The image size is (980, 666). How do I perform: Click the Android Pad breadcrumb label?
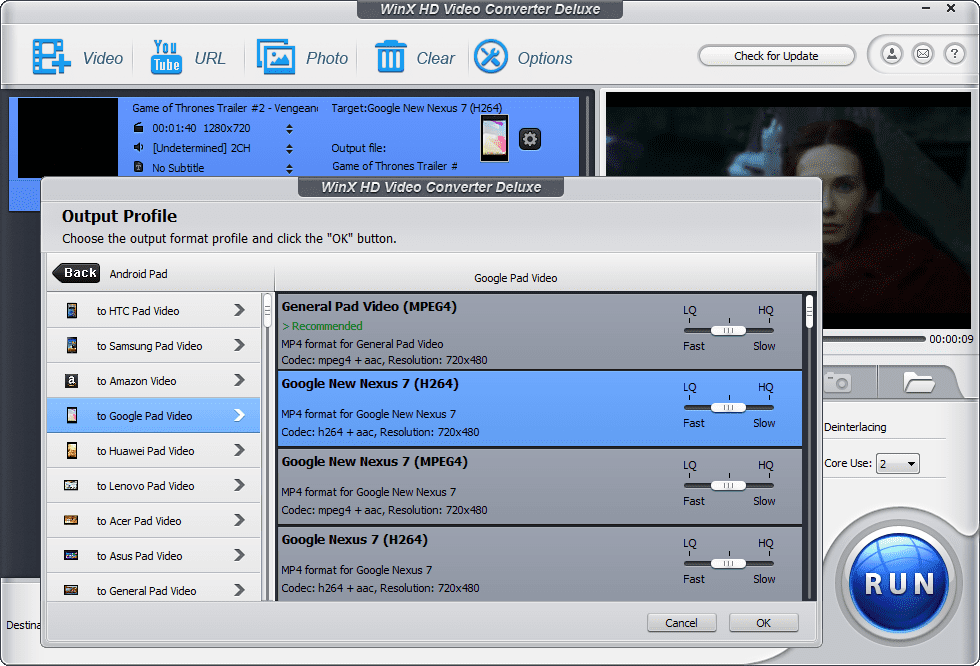(138, 274)
